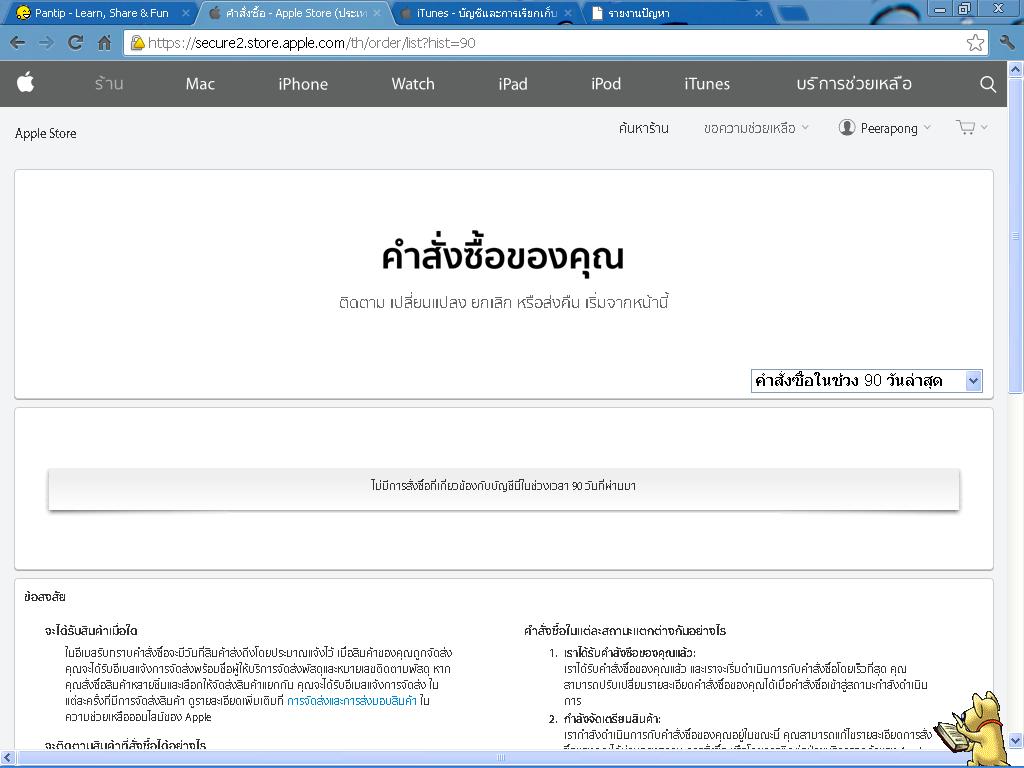The height and width of the screenshot is (768, 1024).
Task: Click the horizontal scrollbar left arrow
Action: [7, 758]
